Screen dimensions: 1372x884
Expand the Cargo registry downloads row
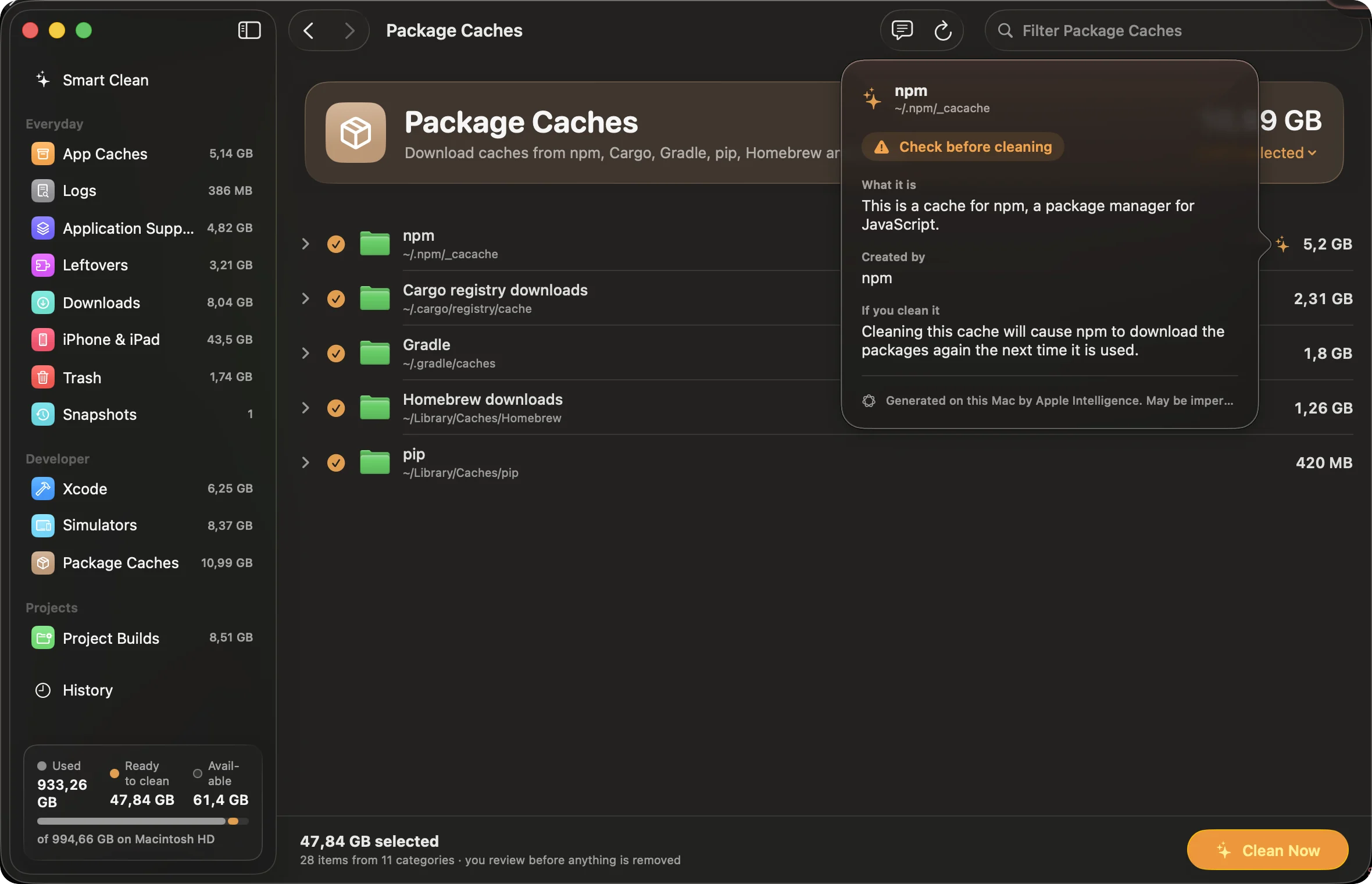pyautogui.click(x=306, y=298)
